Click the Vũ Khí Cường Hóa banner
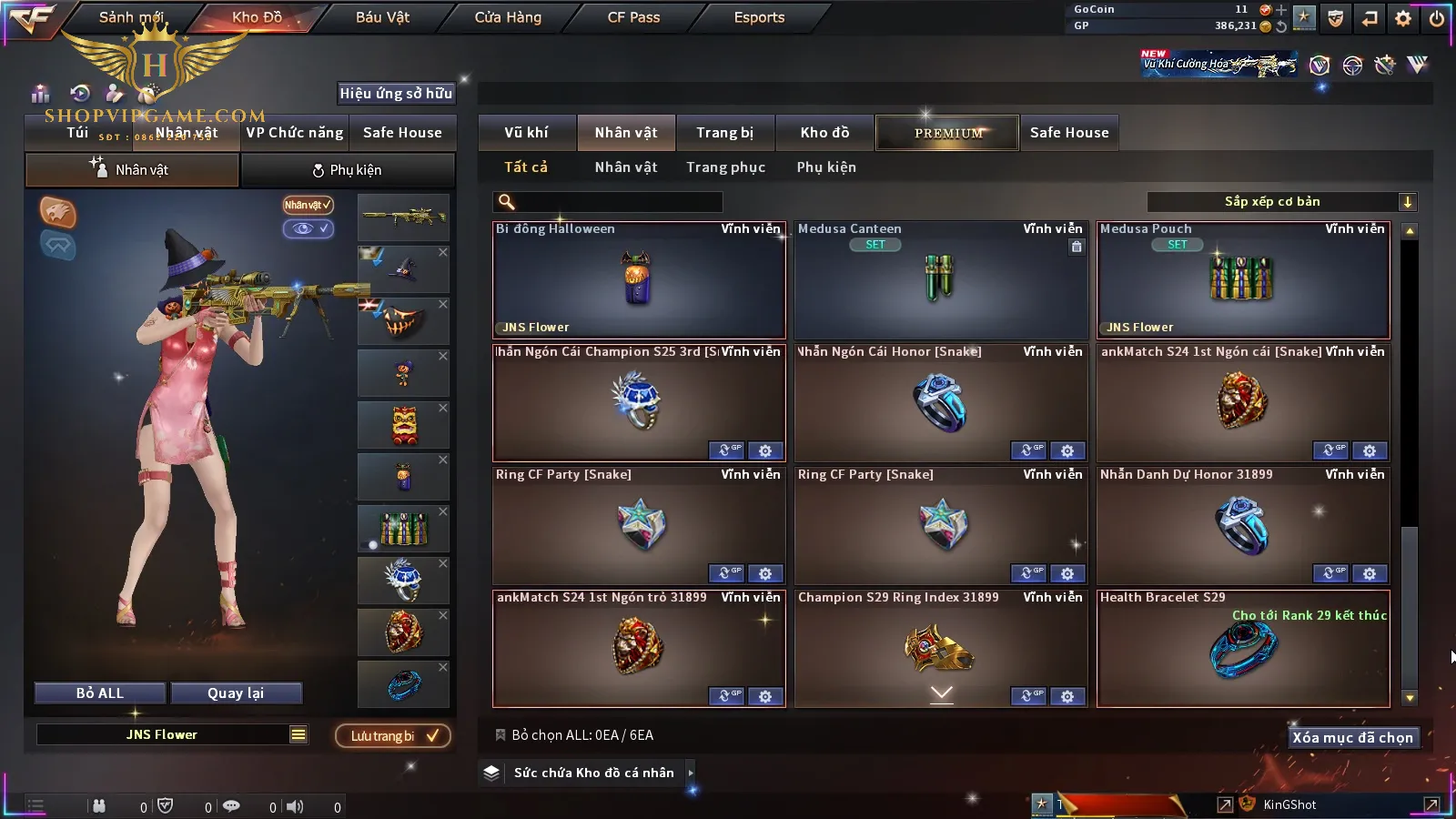This screenshot has height=819, width=1456. pyautogui.click(x=1219, y=64)
